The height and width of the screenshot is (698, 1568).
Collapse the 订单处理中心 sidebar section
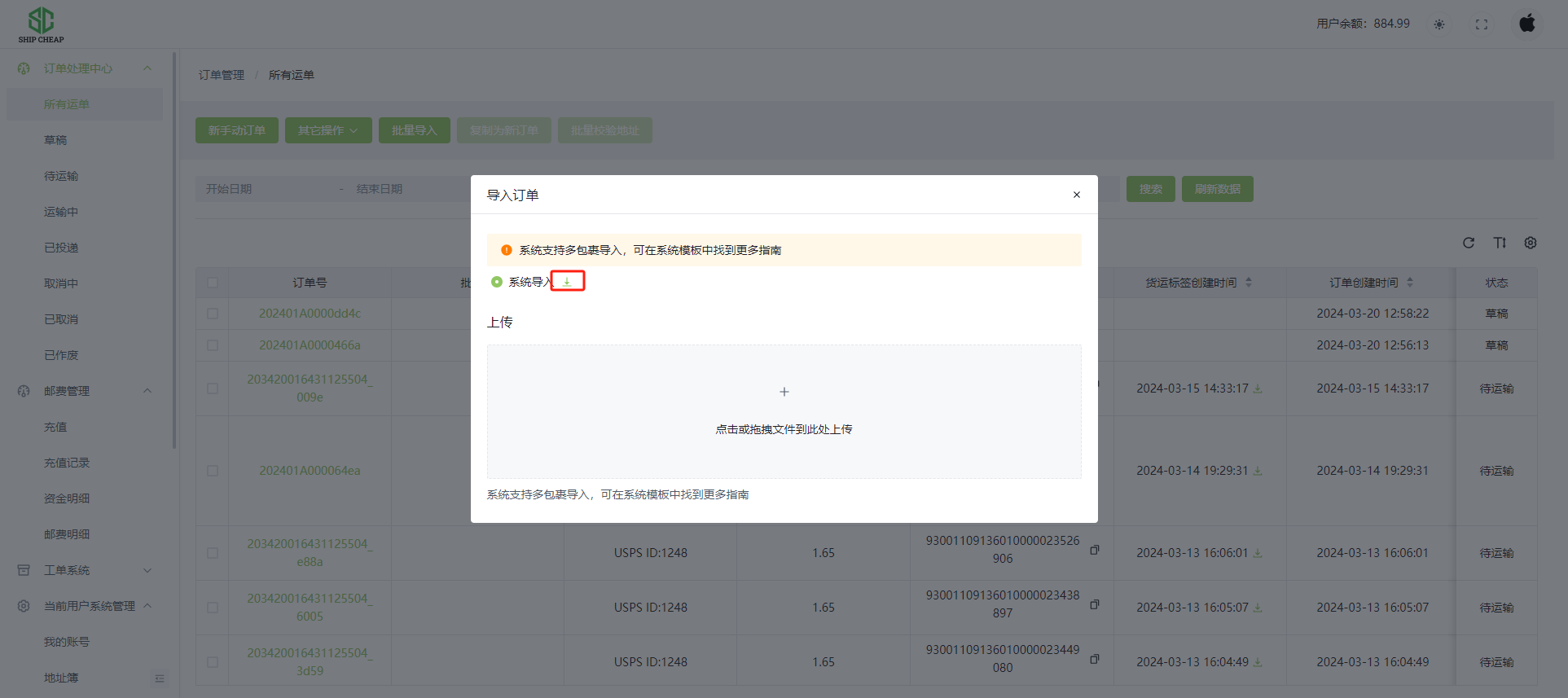point(147,68)
